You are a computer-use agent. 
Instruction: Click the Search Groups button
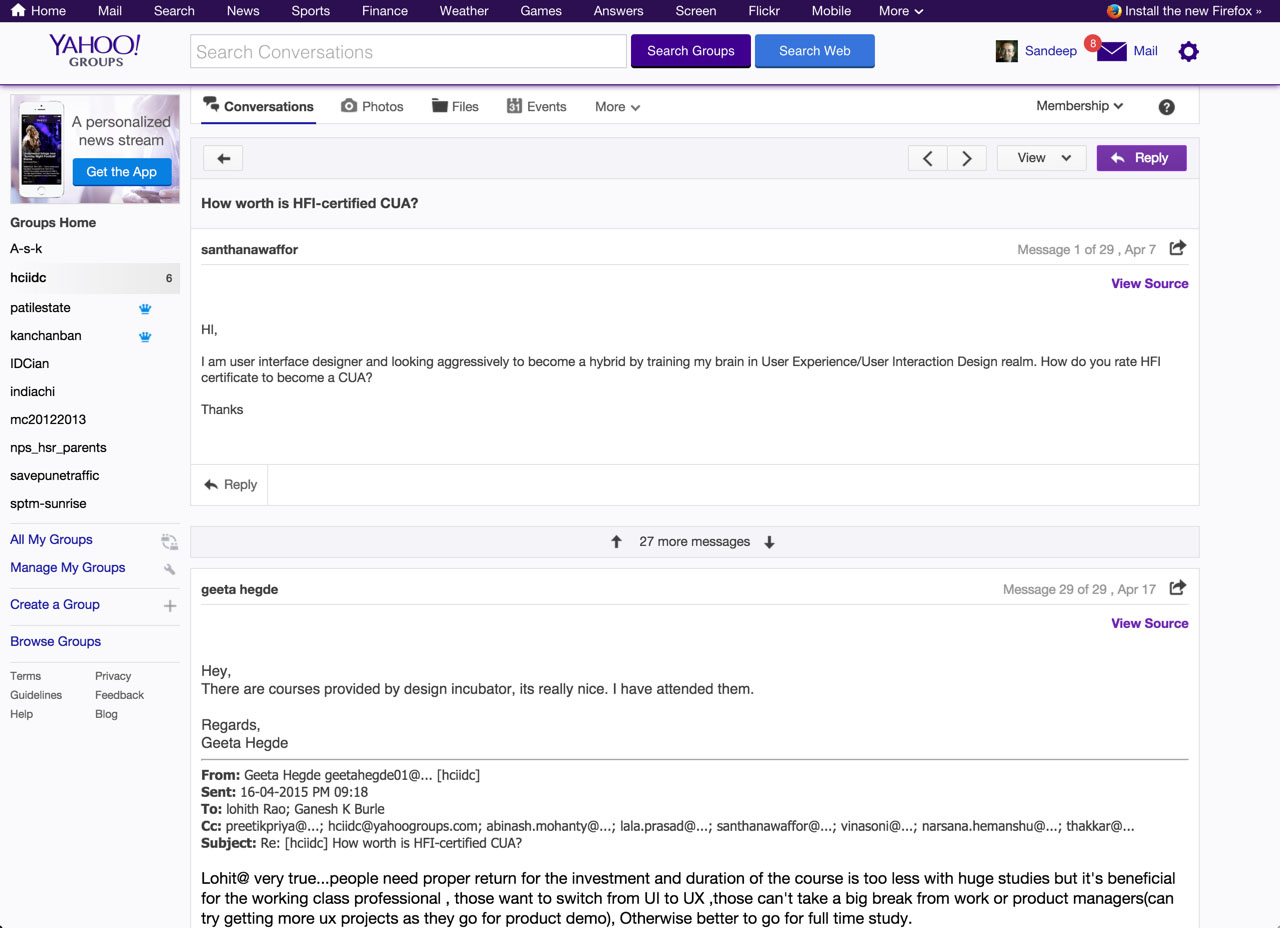pos(690,51)
